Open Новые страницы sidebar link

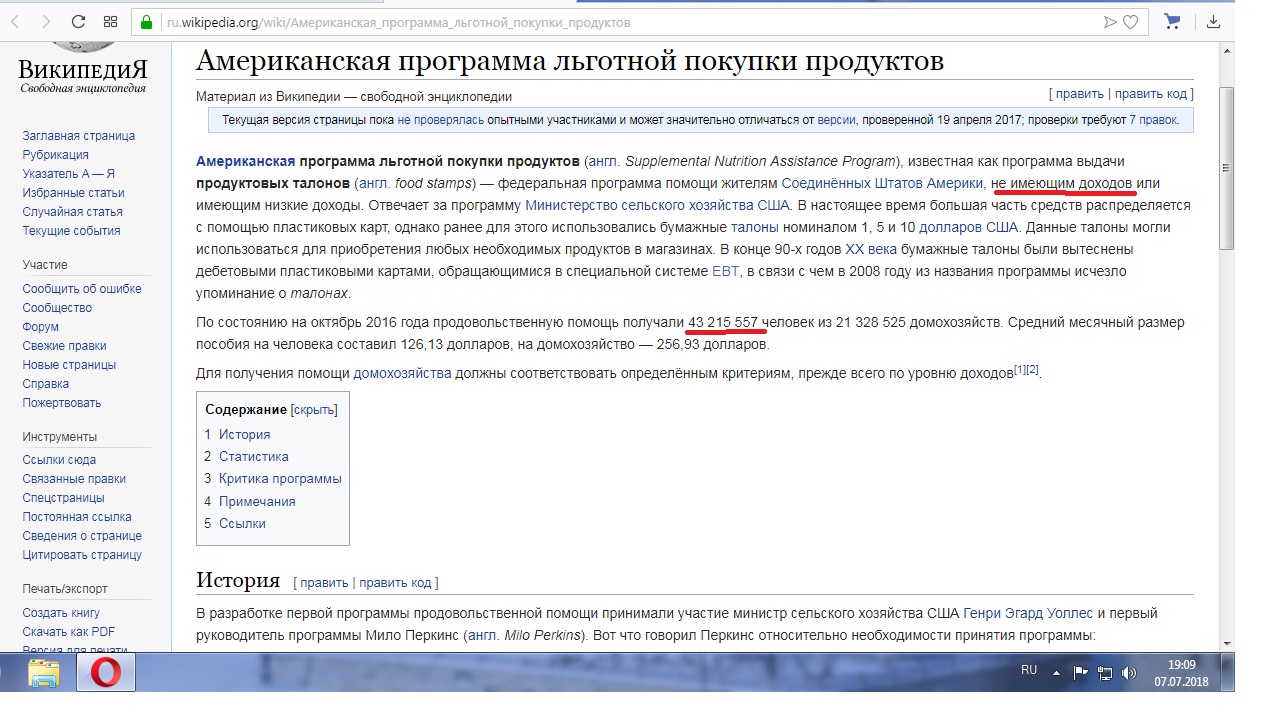tap(69, 365)
